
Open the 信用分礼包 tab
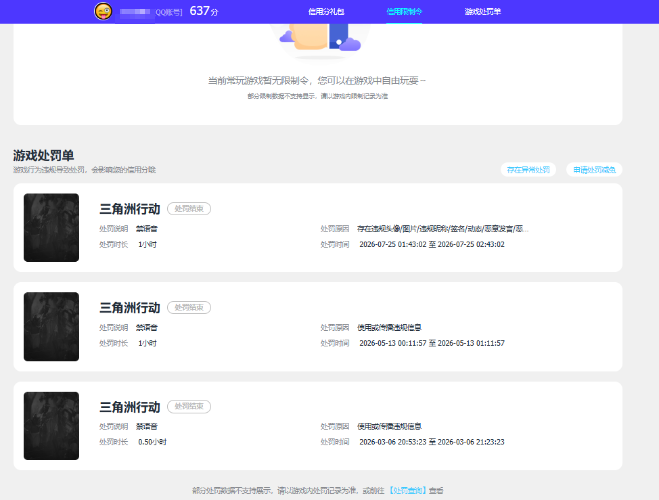pos(326,12)
